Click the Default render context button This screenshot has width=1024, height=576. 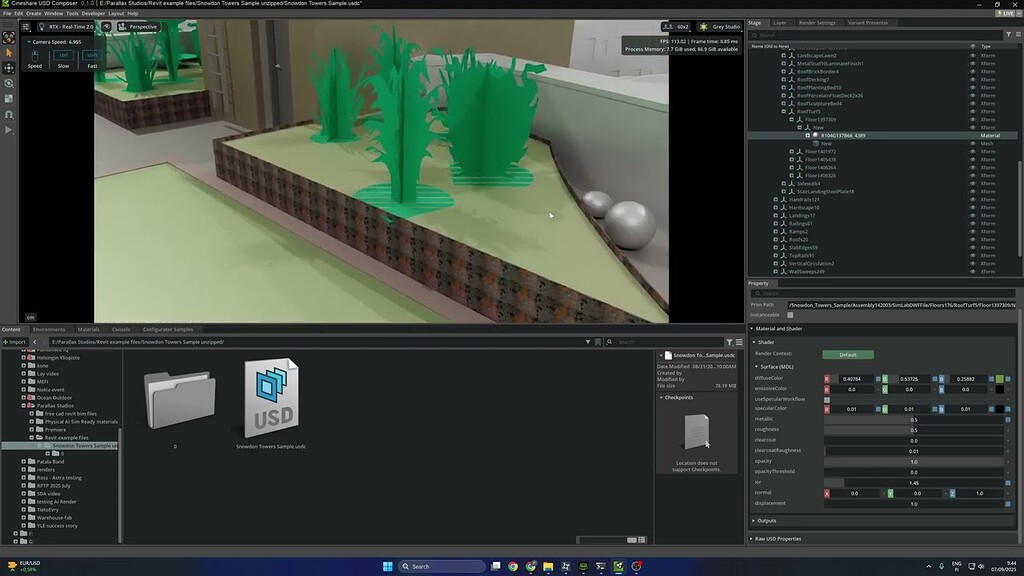tap(848, 354)
